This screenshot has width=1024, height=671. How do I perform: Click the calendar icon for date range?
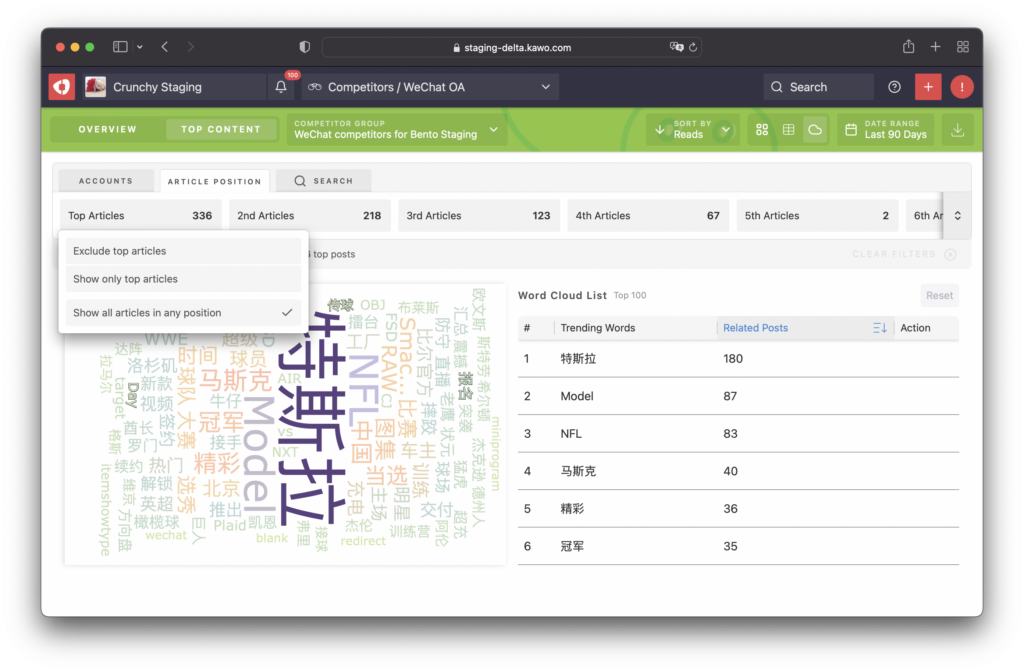[851, 129]
